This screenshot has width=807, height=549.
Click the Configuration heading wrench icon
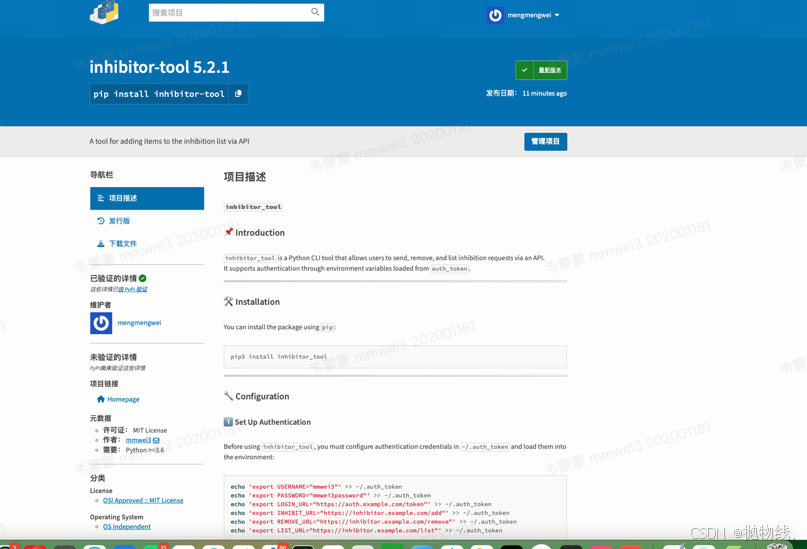(229, 396)
